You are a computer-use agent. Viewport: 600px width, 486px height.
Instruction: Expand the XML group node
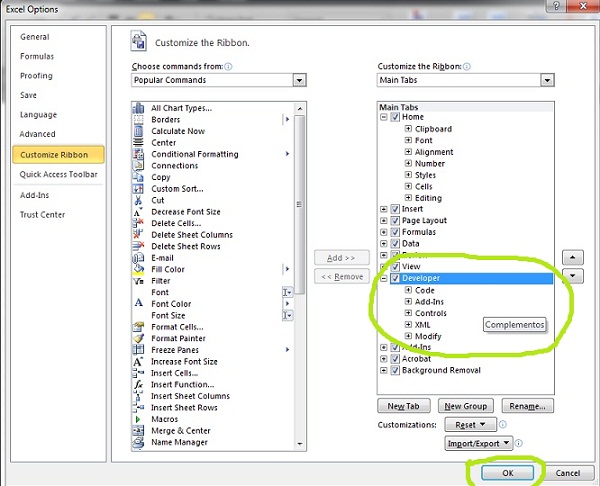(408, 325)
